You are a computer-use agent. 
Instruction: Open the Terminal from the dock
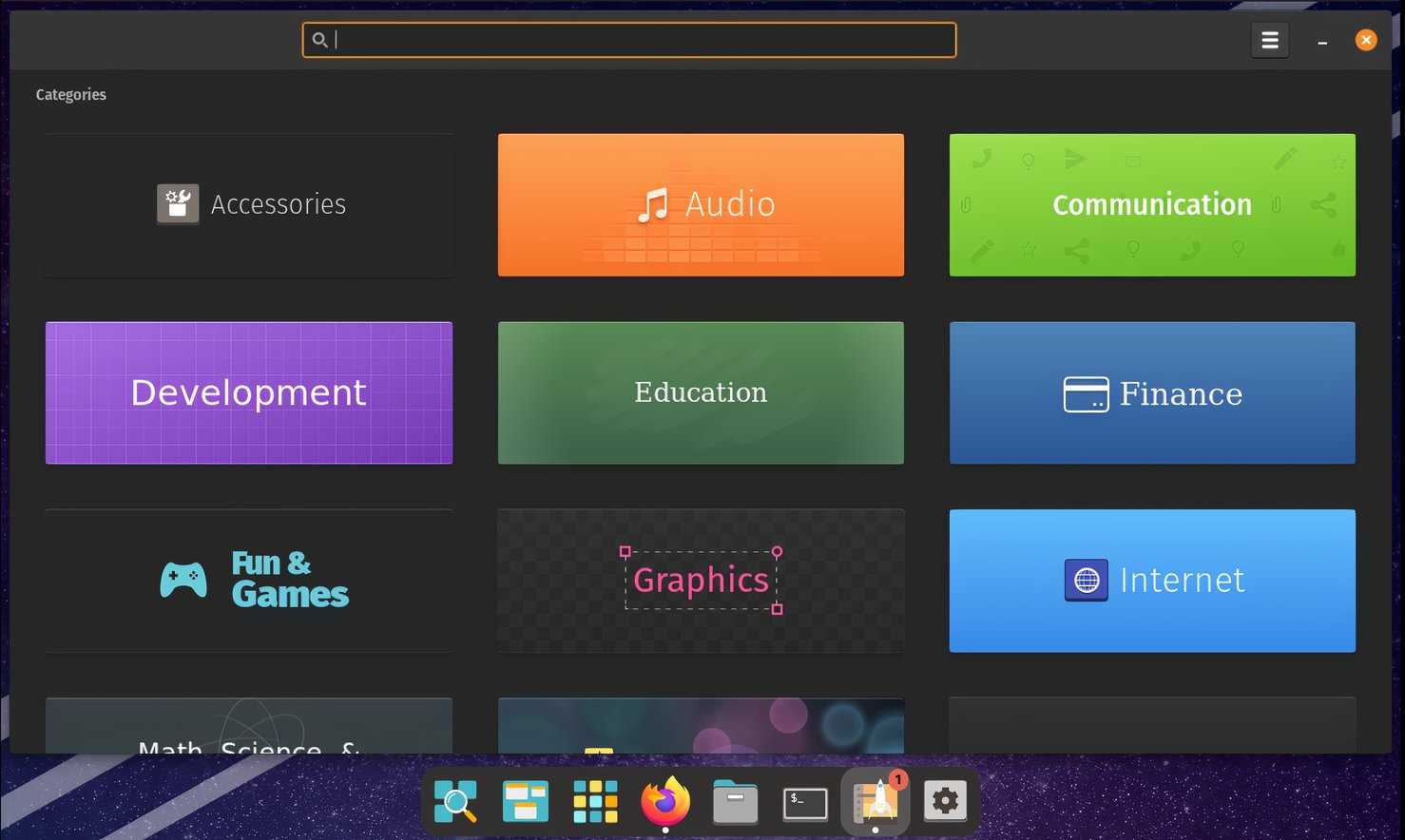804,801
